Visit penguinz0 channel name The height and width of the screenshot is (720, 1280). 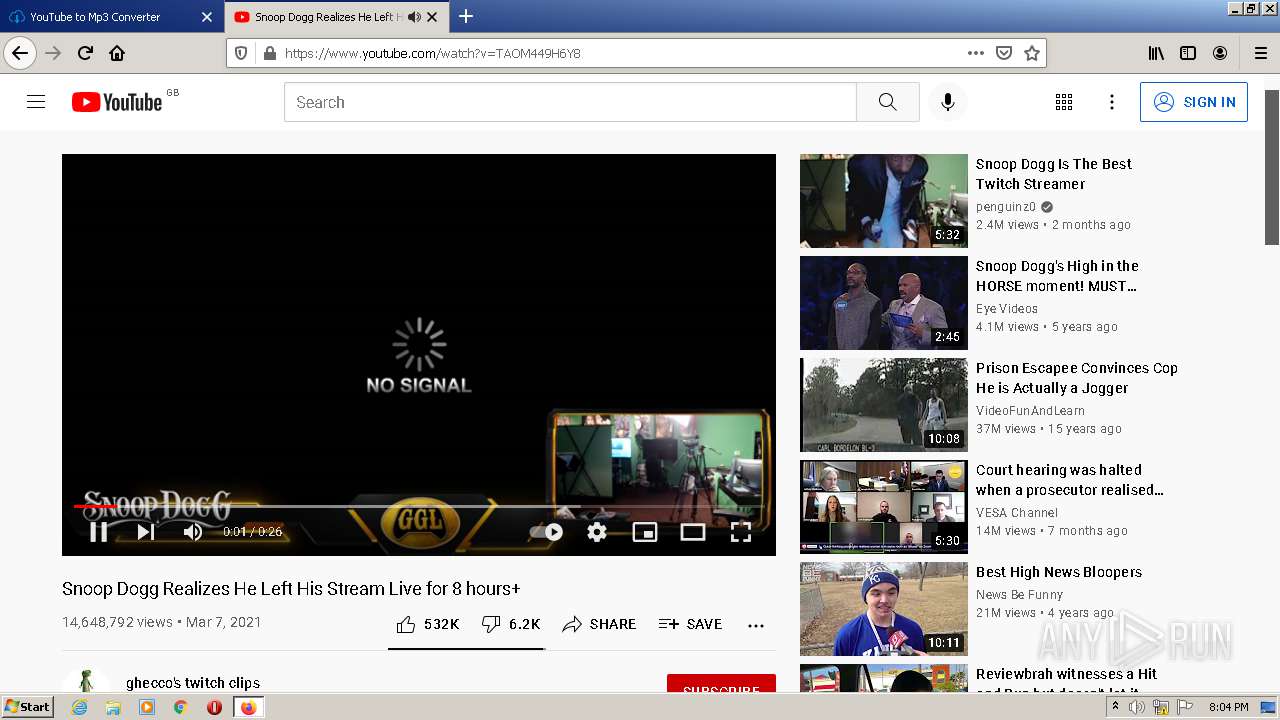tap(1006, 207)
